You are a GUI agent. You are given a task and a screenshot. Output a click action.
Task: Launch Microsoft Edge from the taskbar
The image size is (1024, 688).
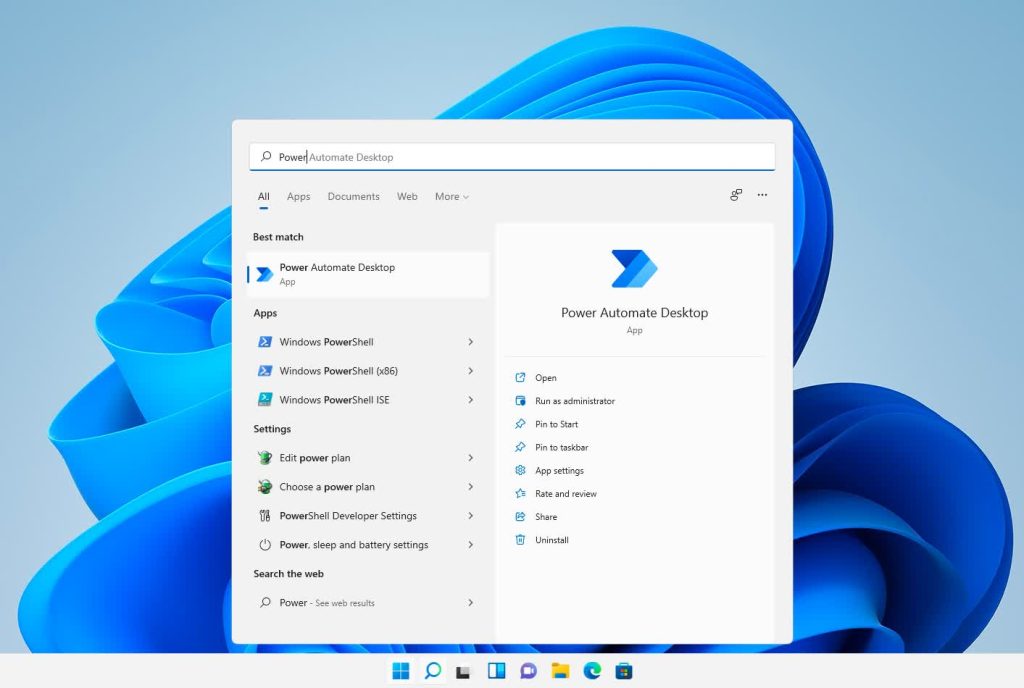pyautogui.click(x=592, y=671)
